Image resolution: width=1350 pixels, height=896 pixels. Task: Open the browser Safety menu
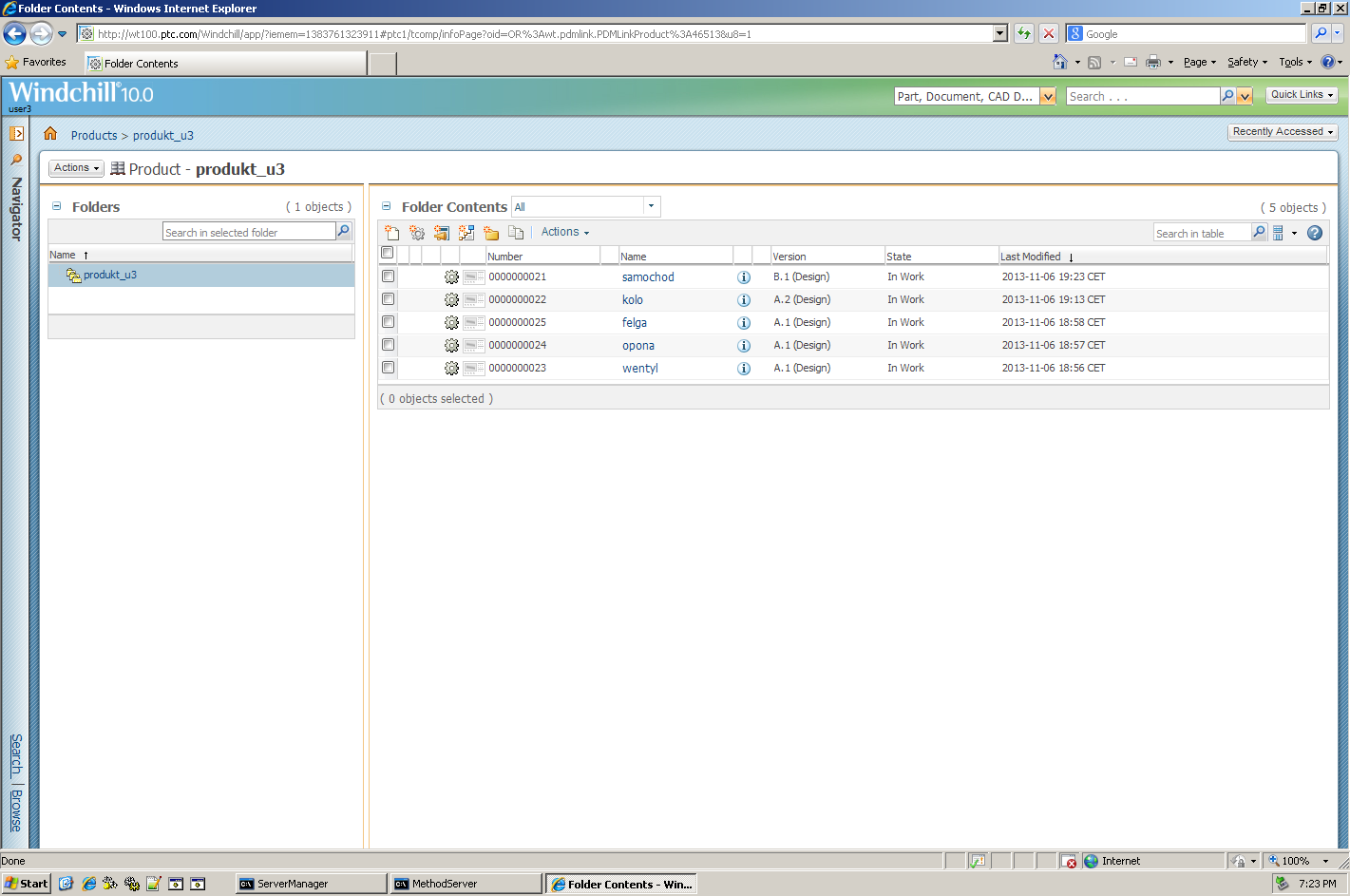[x=1247, y=62]
